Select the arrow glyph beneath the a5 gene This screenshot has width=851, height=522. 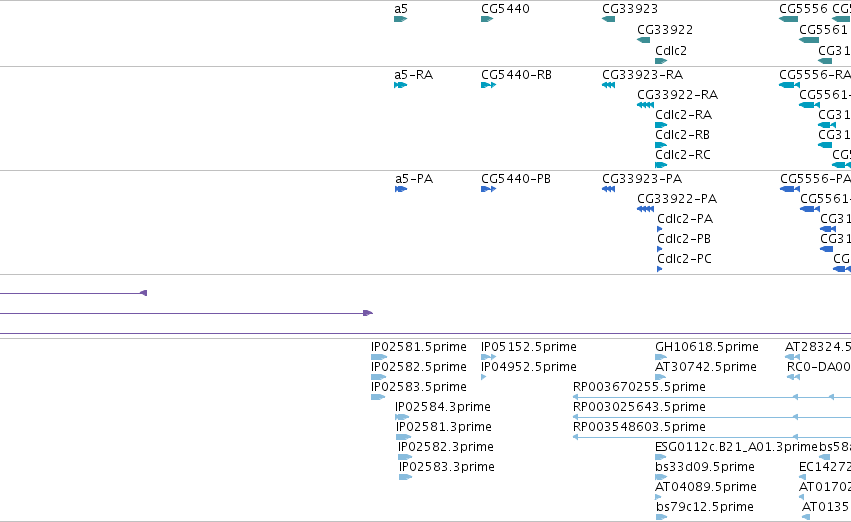pos(401,19)
